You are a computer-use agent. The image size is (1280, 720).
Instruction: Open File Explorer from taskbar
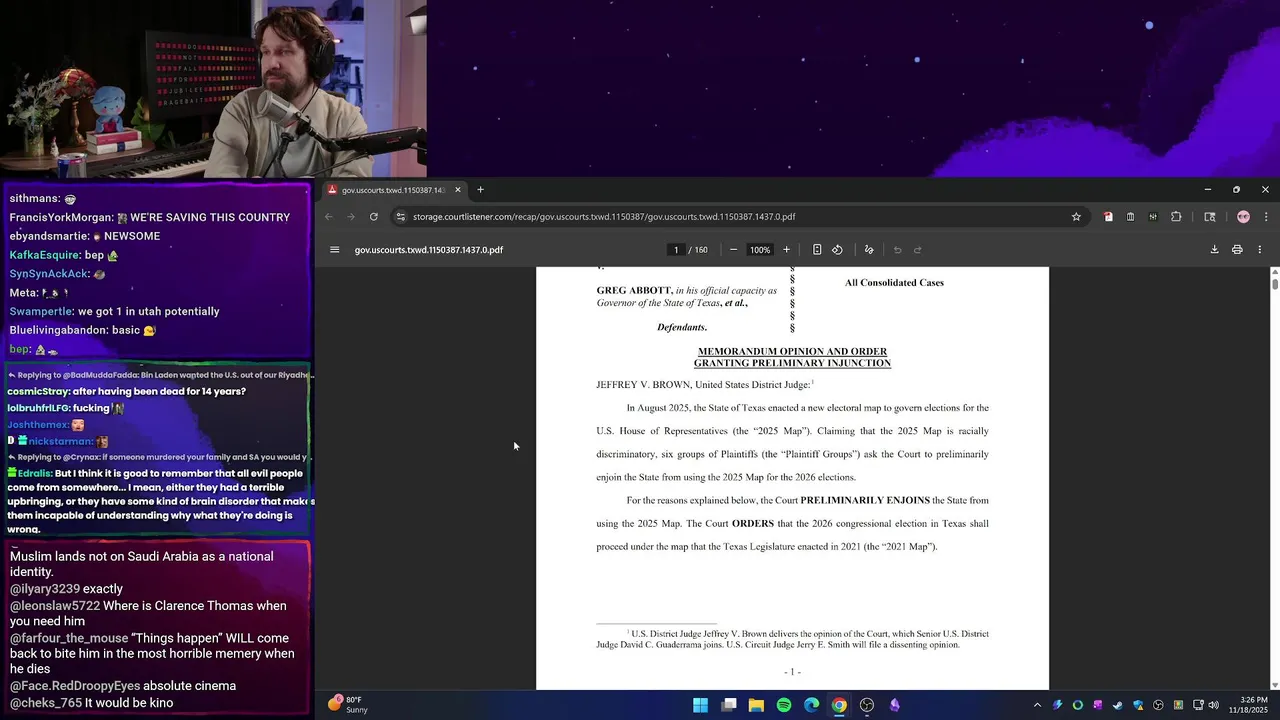pyautogui.click(x=756, y=705)
